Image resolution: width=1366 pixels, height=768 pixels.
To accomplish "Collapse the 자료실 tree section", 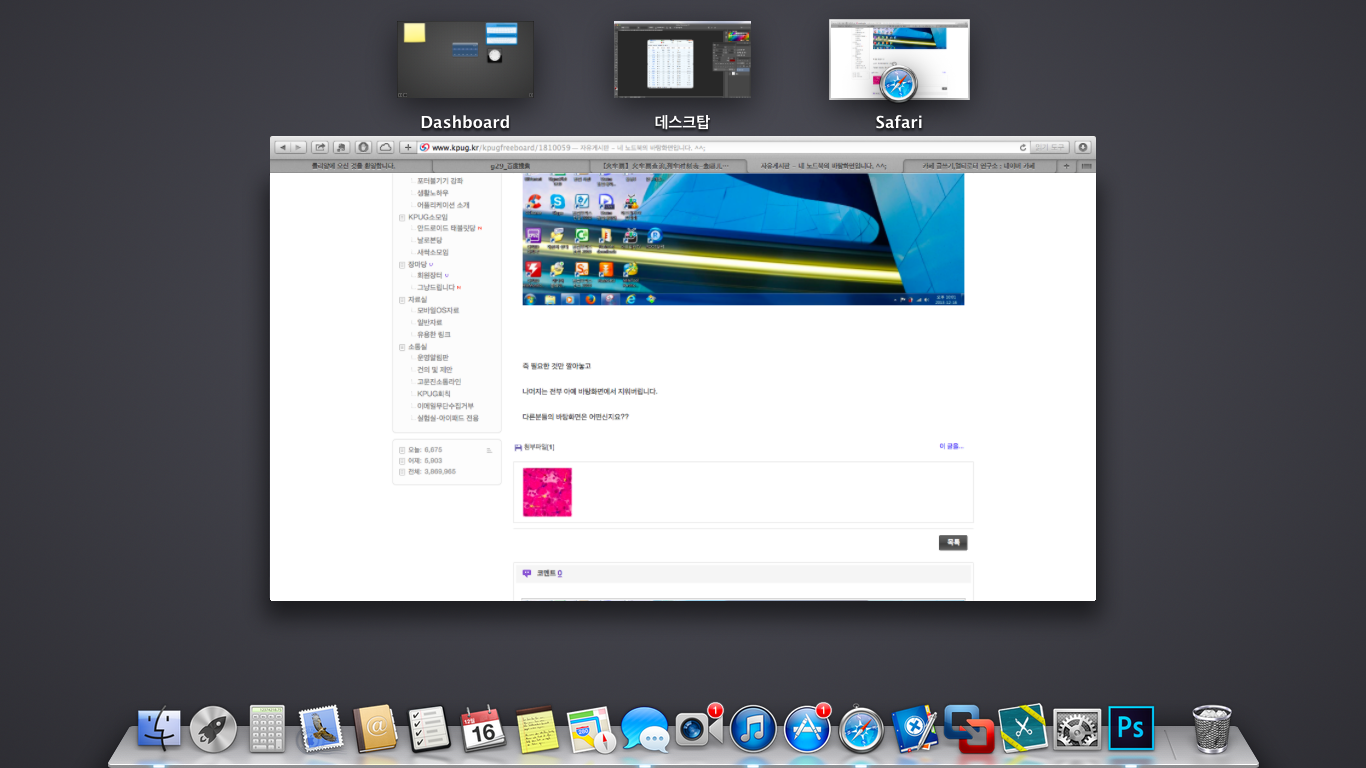I will point(402,299).
